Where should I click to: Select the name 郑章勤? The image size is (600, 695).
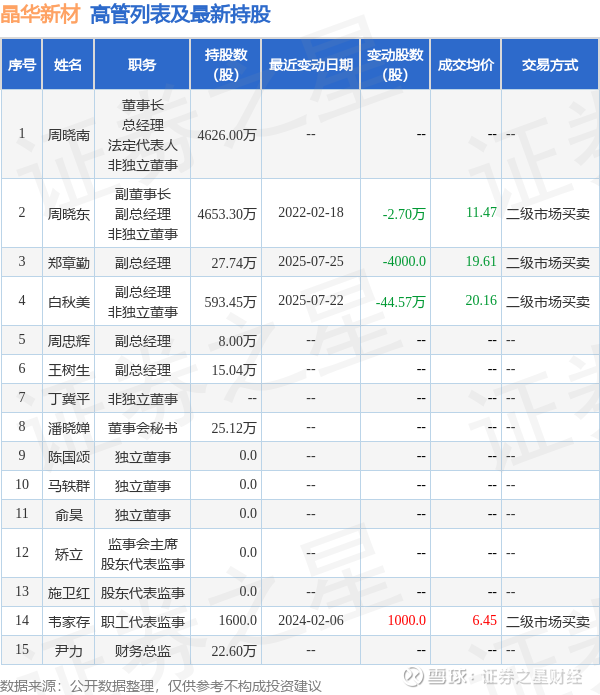69,263
